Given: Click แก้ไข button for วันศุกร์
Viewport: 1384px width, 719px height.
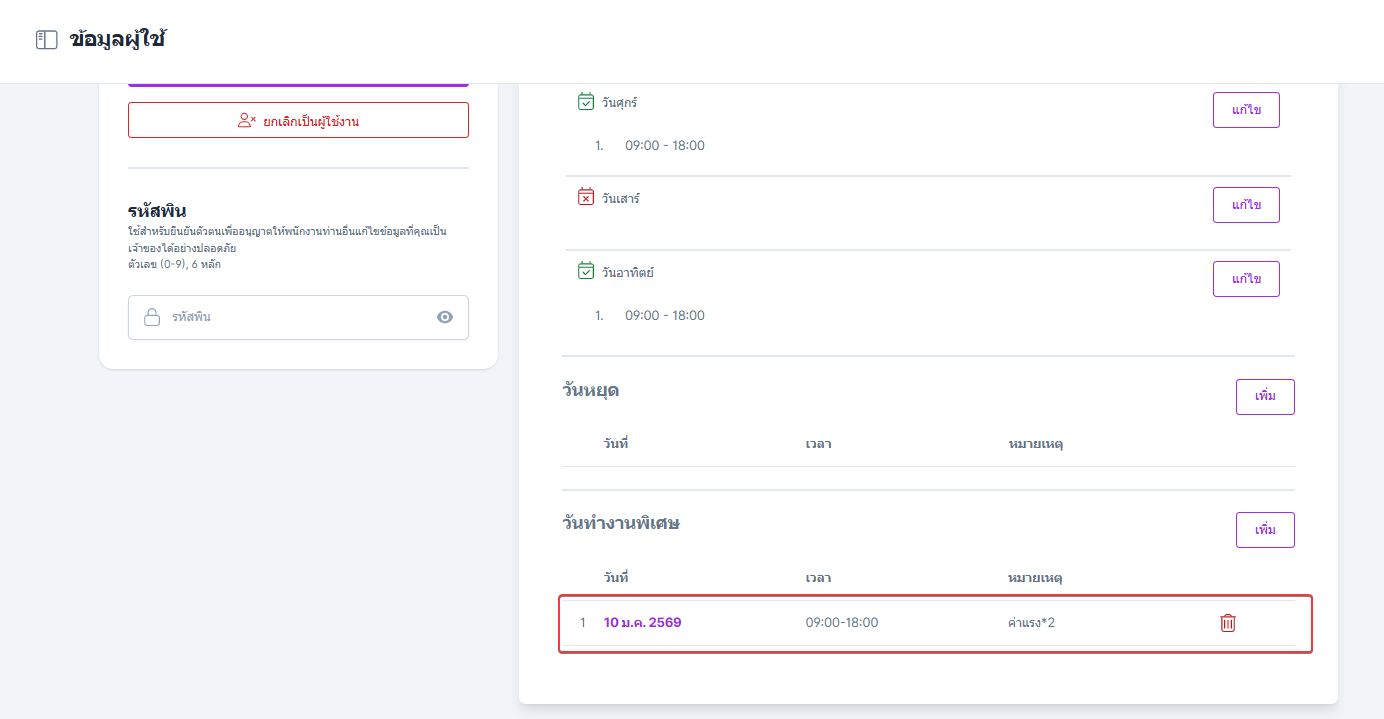Looking at the screenshot, I should click(x=1246, y=110).
